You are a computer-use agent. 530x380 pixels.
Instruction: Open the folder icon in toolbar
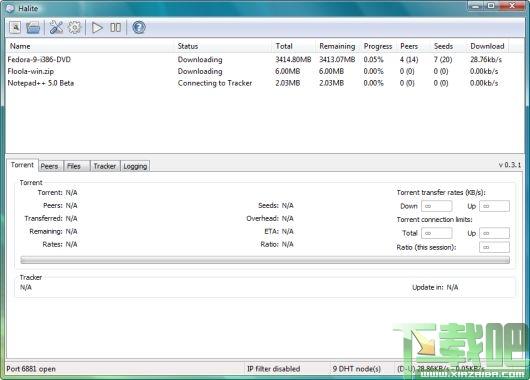[x=33, y=27]
